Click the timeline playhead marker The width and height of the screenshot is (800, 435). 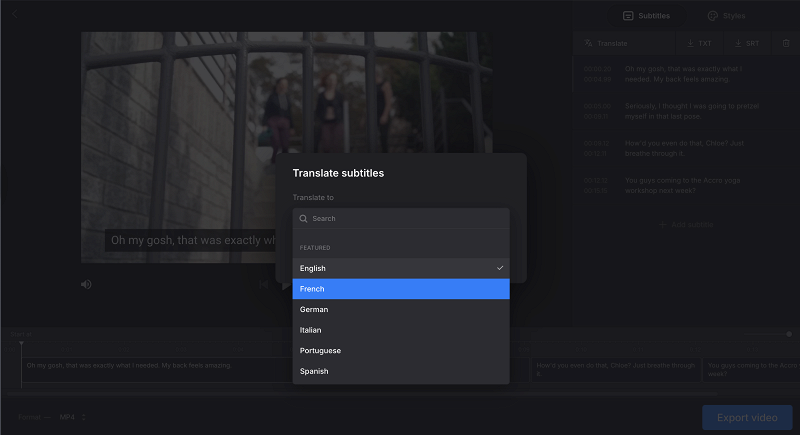coord(21,344)
